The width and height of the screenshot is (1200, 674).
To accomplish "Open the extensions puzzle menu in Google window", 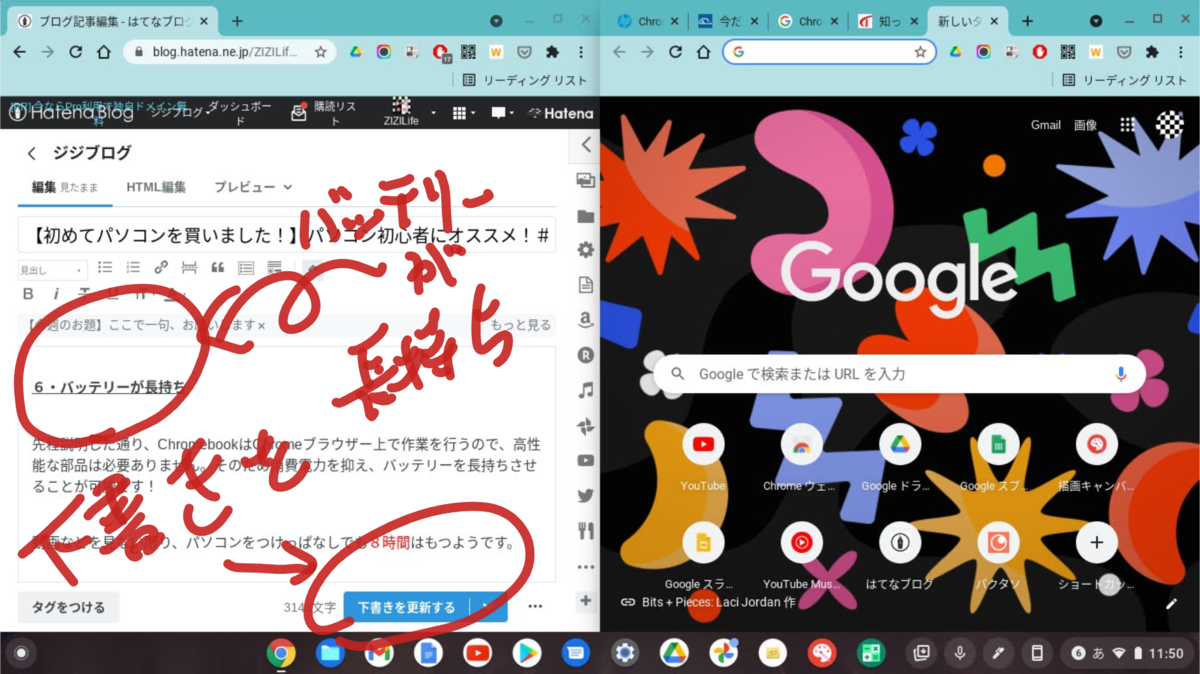I will coord(1152,52).
